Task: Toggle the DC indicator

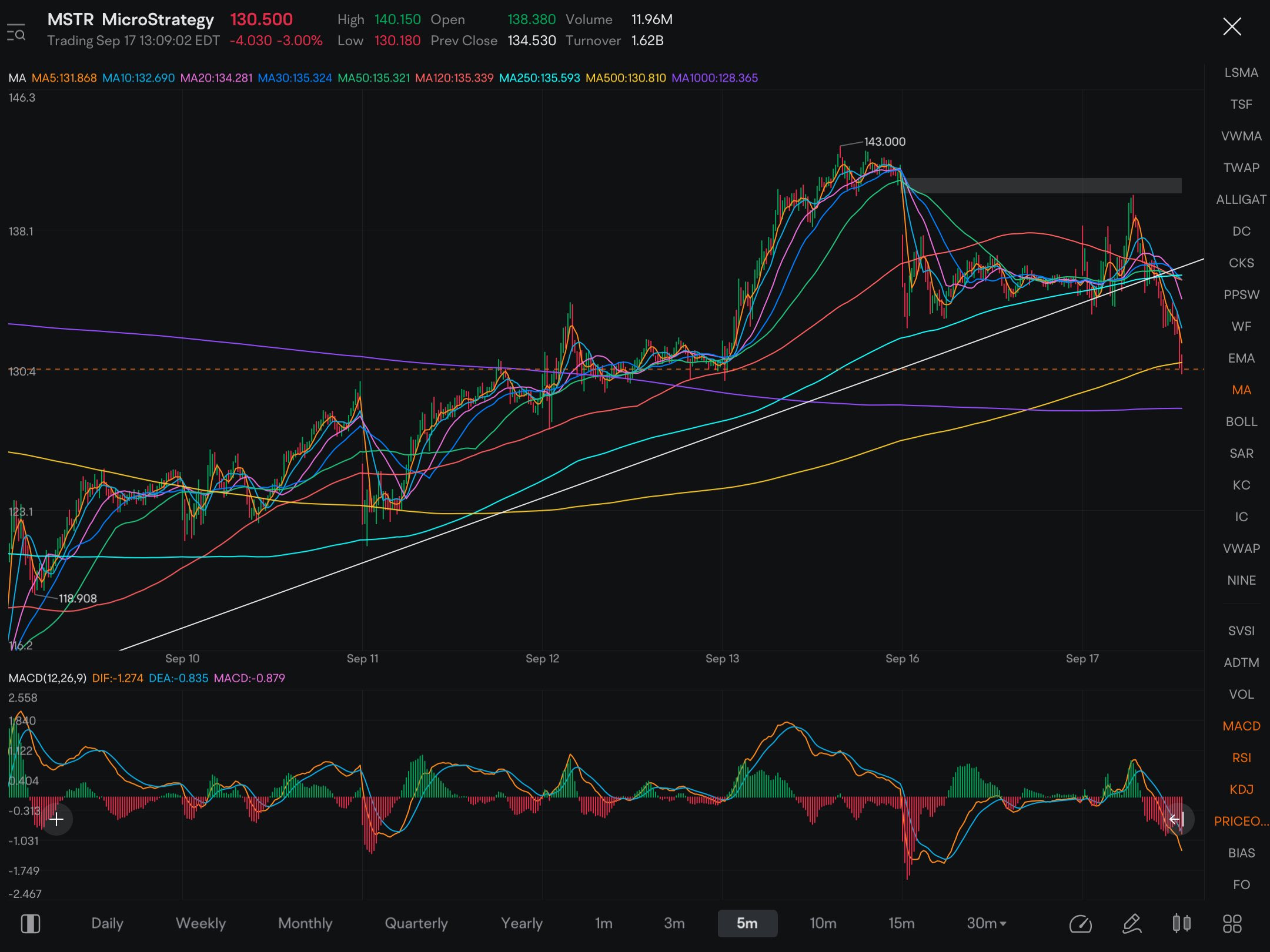Action: tap(1241, 232)
